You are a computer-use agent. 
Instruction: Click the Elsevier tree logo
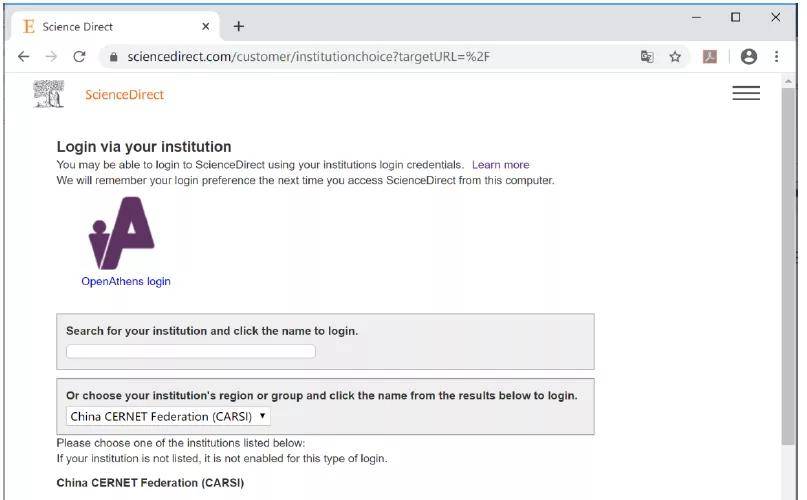(x=49, y=94)
